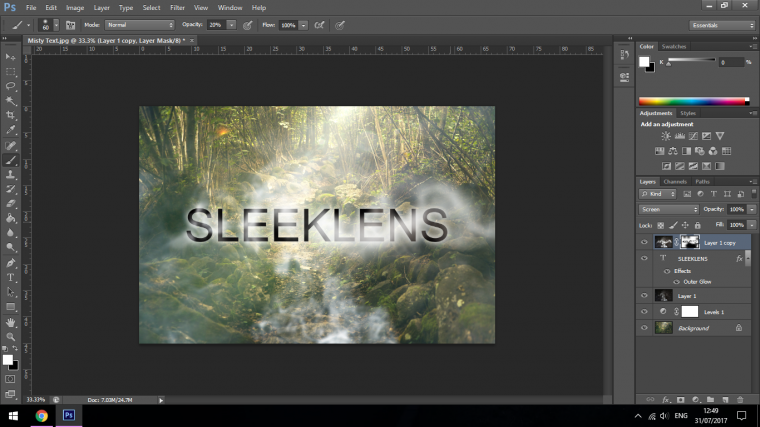
Task: Toggle lock transparent pixels
Action: coord(661,225)
